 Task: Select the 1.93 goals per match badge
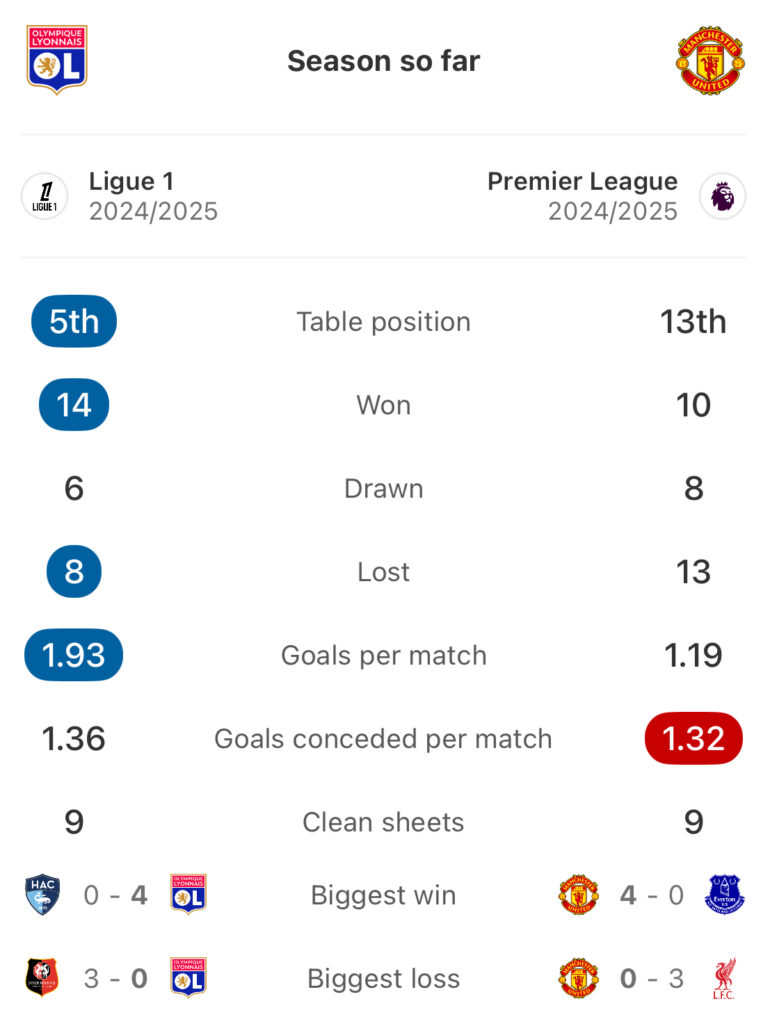coord(74,655)
